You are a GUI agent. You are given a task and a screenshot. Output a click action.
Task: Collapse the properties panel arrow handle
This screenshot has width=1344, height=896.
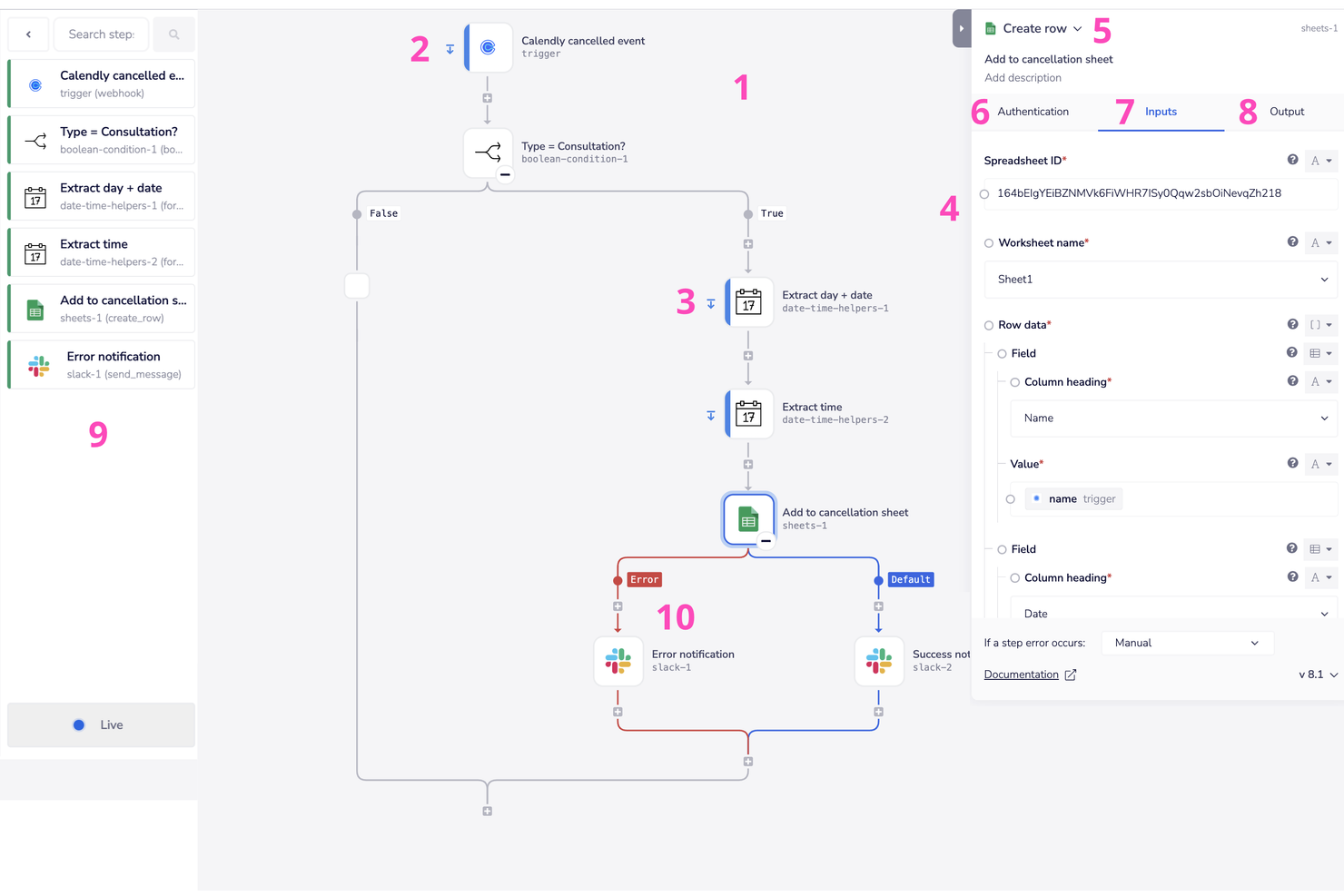click(x=962, y=28)
